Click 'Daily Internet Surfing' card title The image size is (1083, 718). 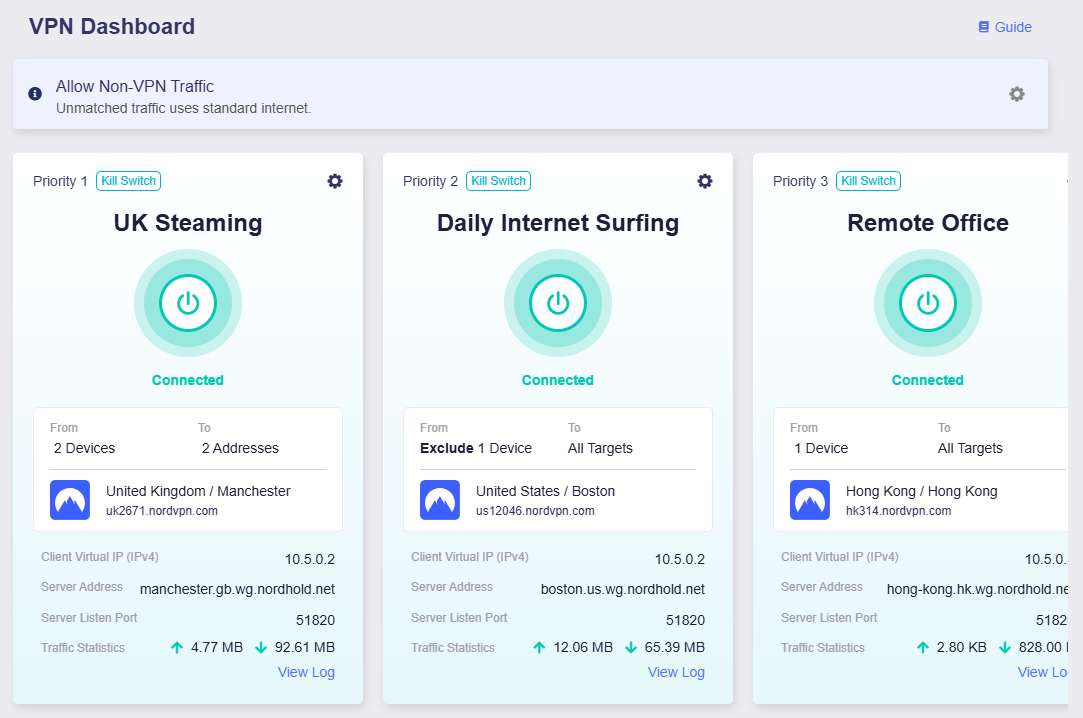click(558, 223)
